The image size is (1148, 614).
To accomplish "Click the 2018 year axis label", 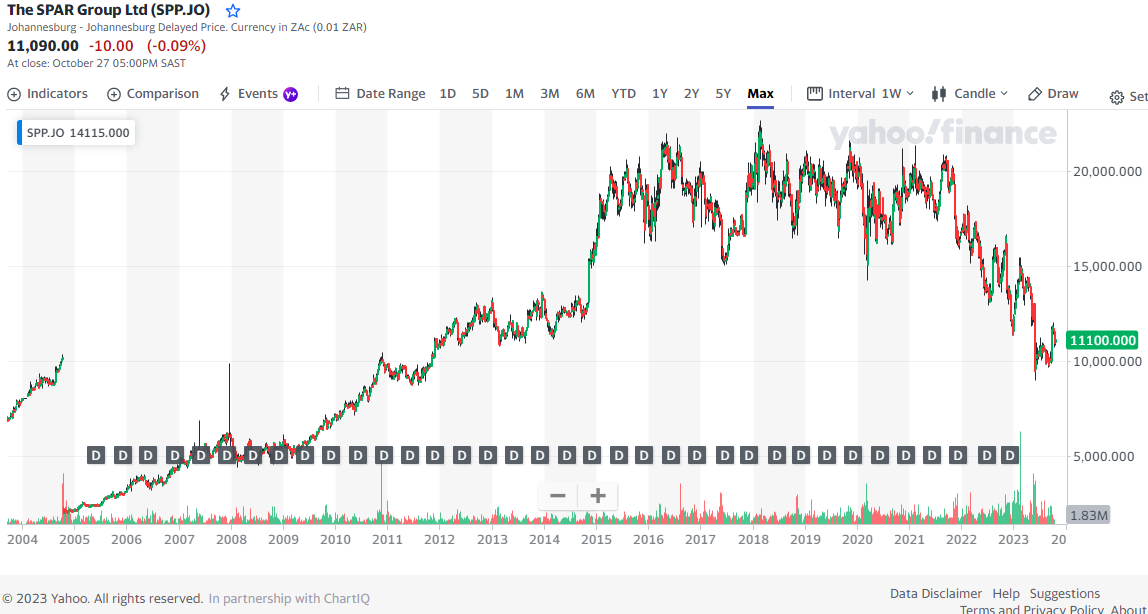I will click(752, 539).
